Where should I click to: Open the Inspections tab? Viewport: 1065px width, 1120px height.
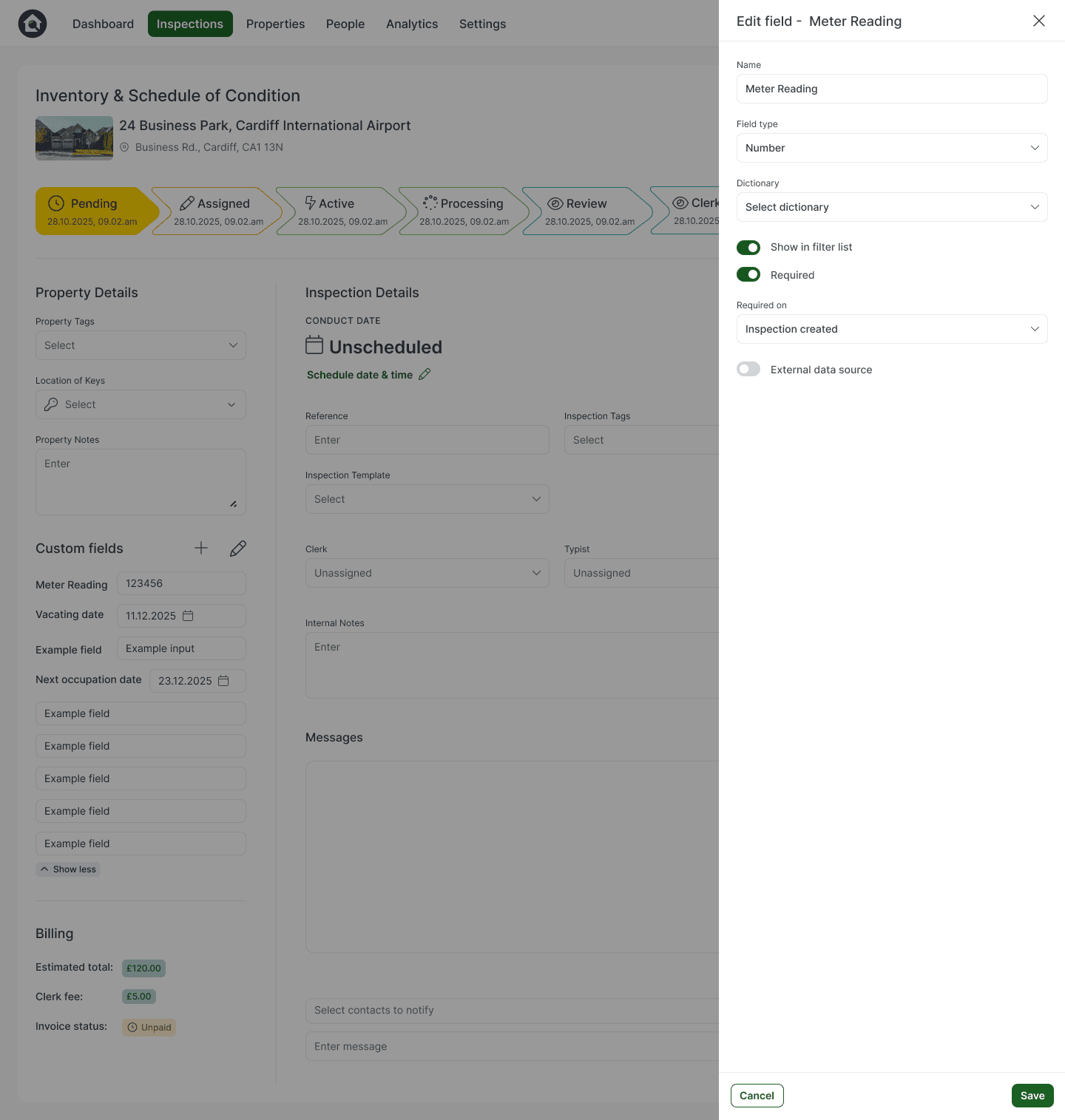190,24
